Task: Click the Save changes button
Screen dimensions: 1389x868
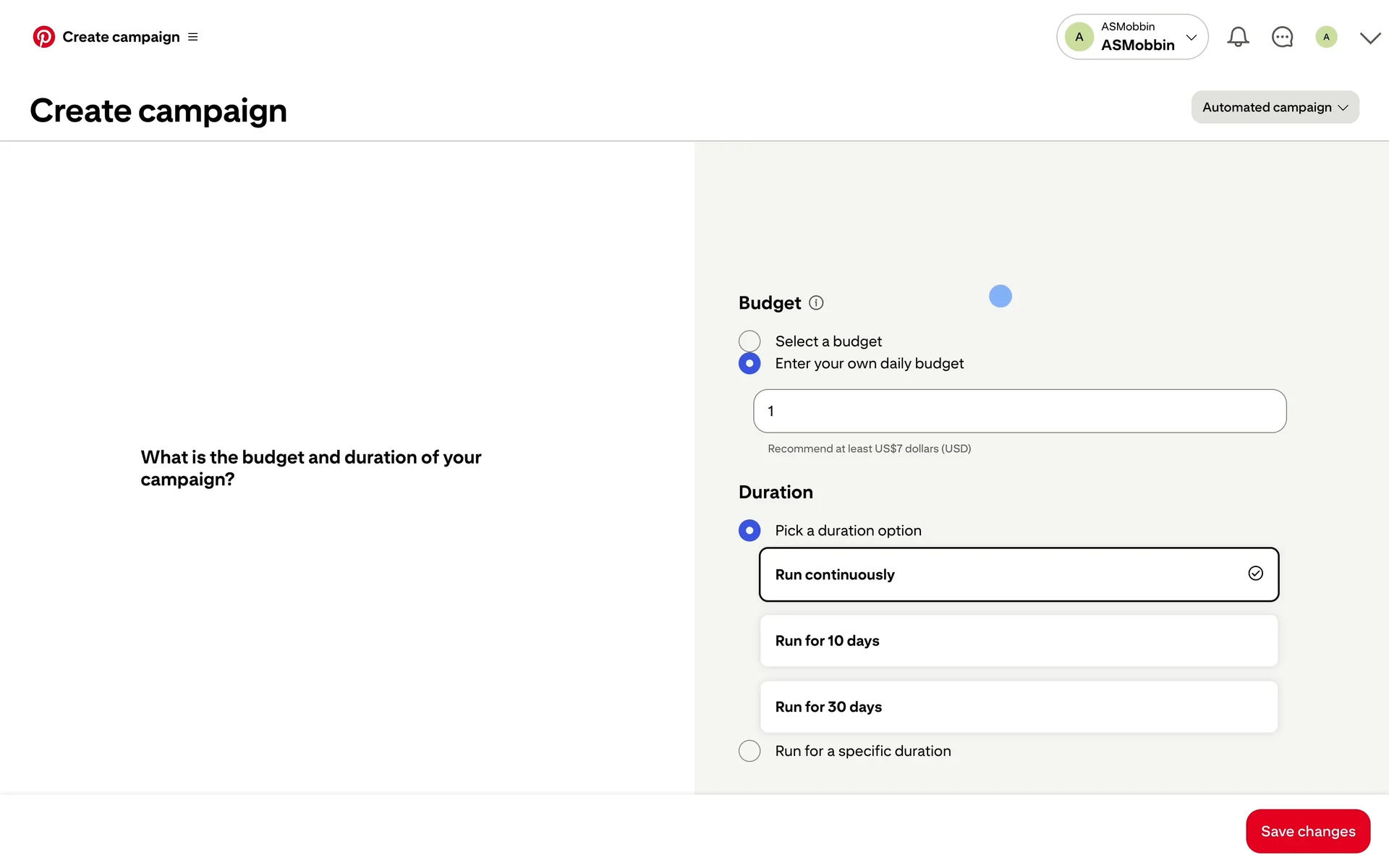Action: pyautogui.click(x=1307, y=831)
